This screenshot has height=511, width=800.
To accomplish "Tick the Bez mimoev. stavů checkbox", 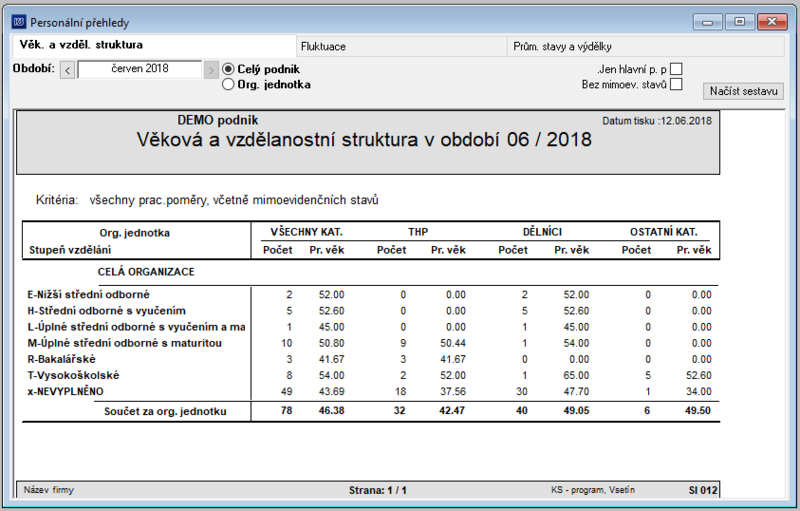I will 676,84.
